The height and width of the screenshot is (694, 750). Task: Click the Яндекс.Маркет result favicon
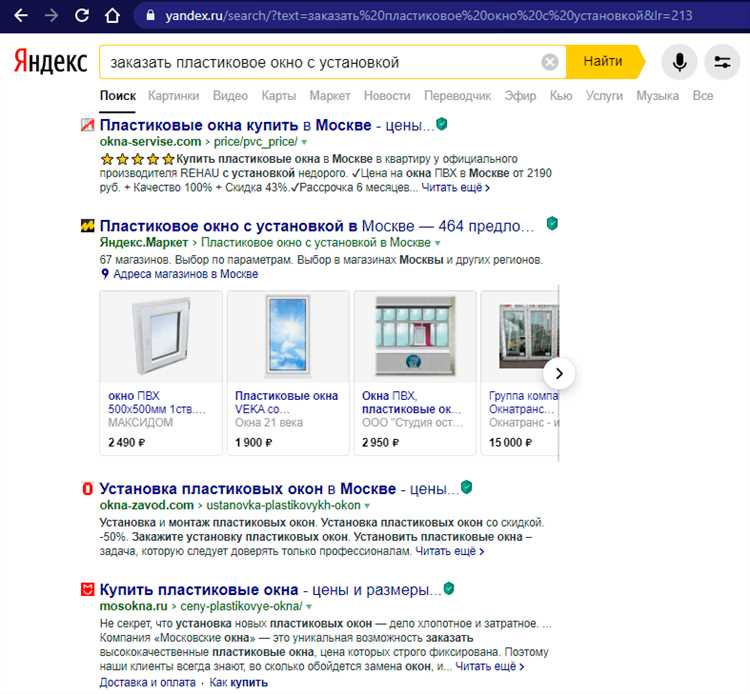(88, 225)
